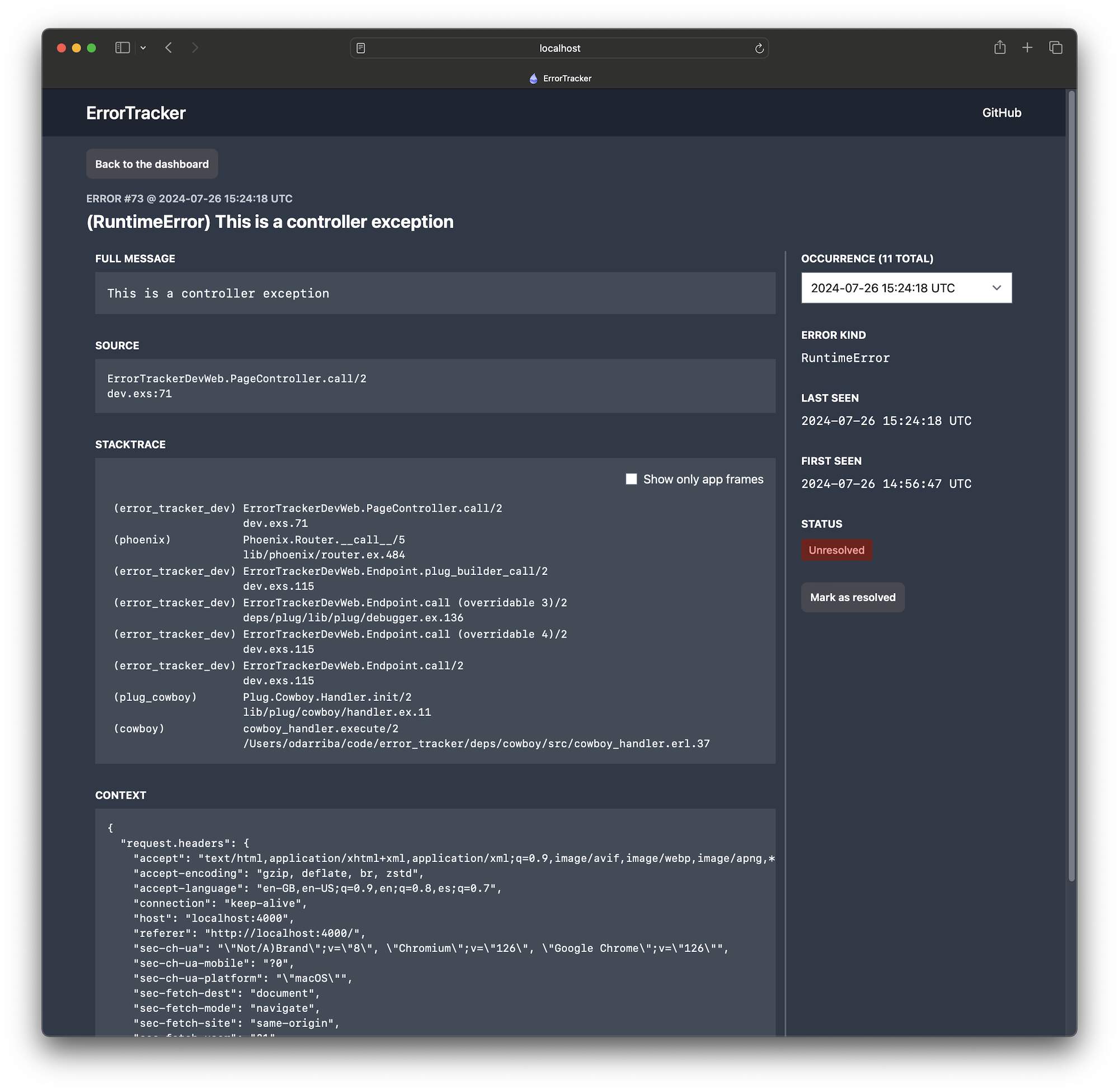Click the back navigation arrow
This screenshot has height=1092, width=1119.
tap(168, 48)
